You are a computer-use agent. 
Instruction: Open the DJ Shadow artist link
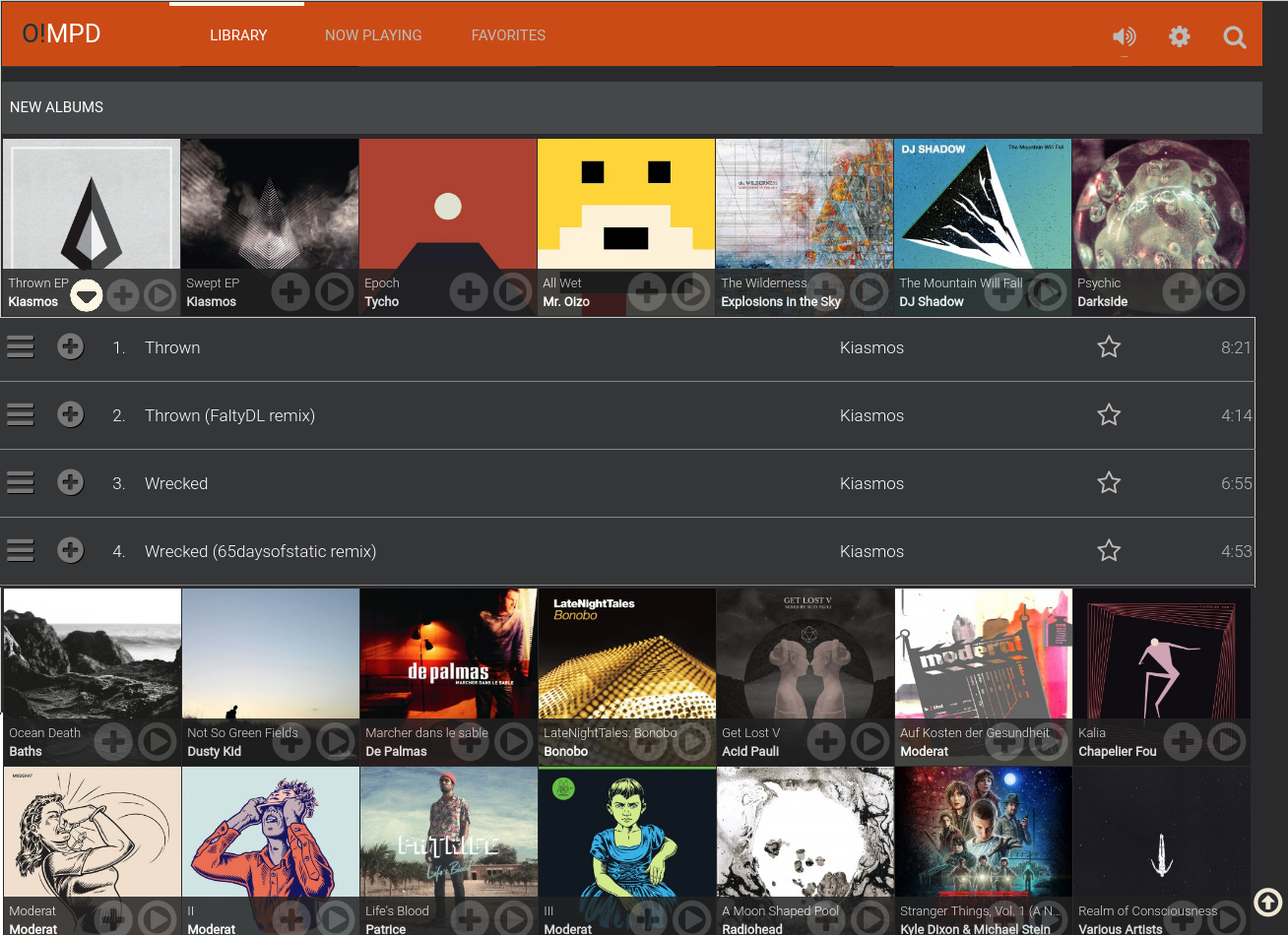point(932,302)
